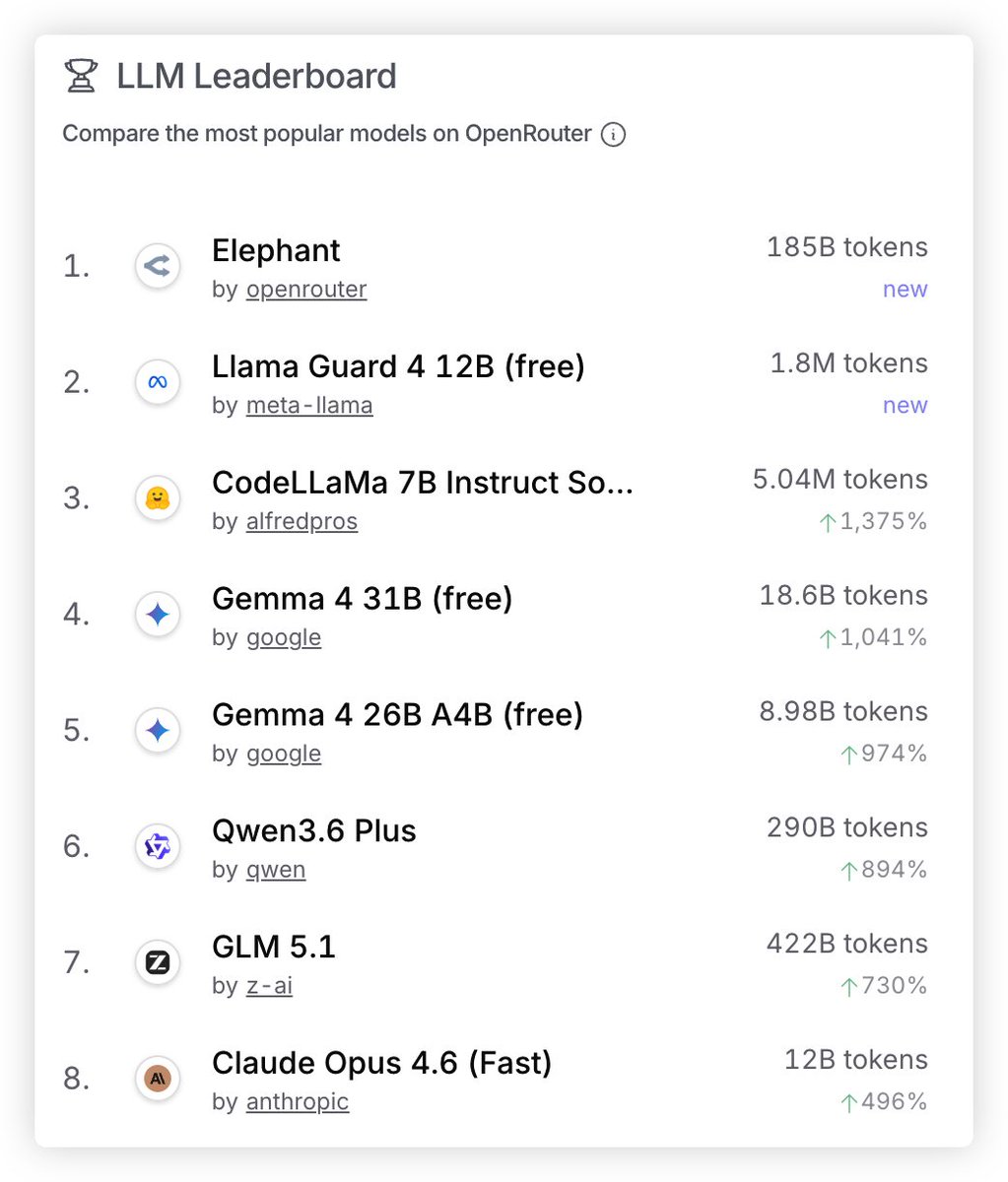This screenshot has width=1008, height=1182.
Task: Click the Gemma 4 31B sparkle icon
Action: (158, 615)
